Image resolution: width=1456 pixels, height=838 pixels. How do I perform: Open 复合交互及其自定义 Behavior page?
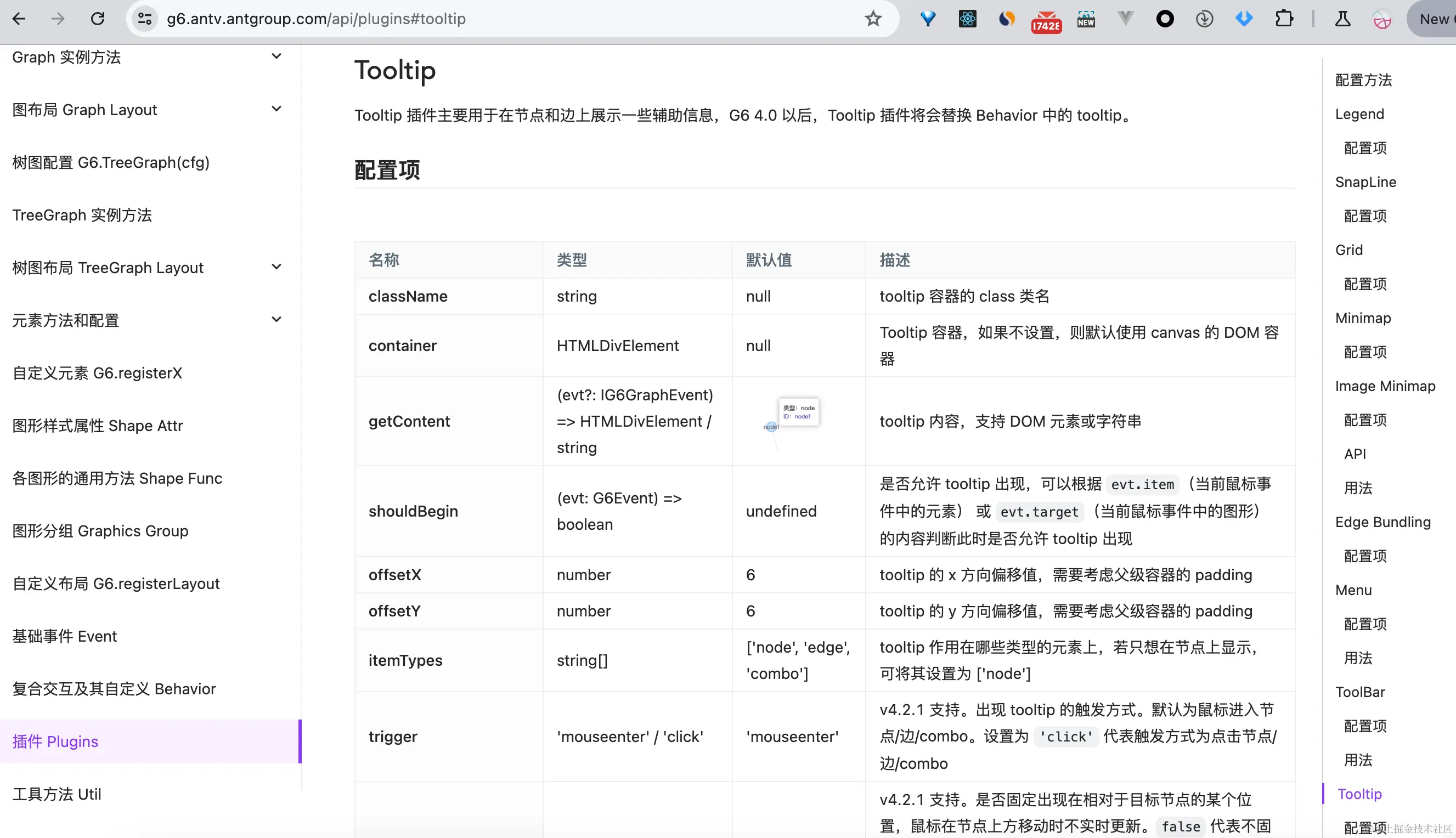(115, 689)
